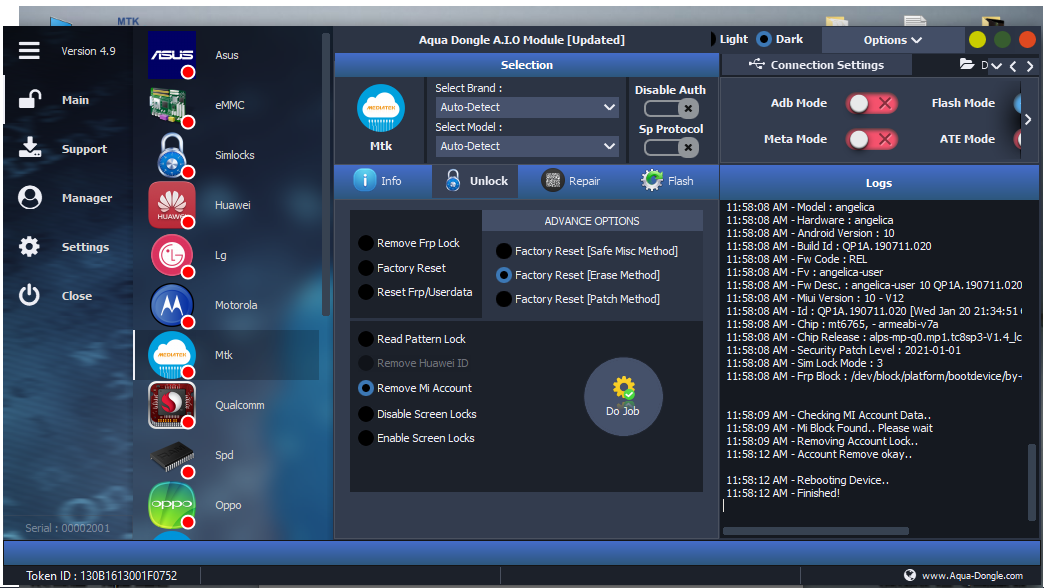1044x588 pixels.
Task: Click the Simlocks padlock icon
Action: coord(171,155)
